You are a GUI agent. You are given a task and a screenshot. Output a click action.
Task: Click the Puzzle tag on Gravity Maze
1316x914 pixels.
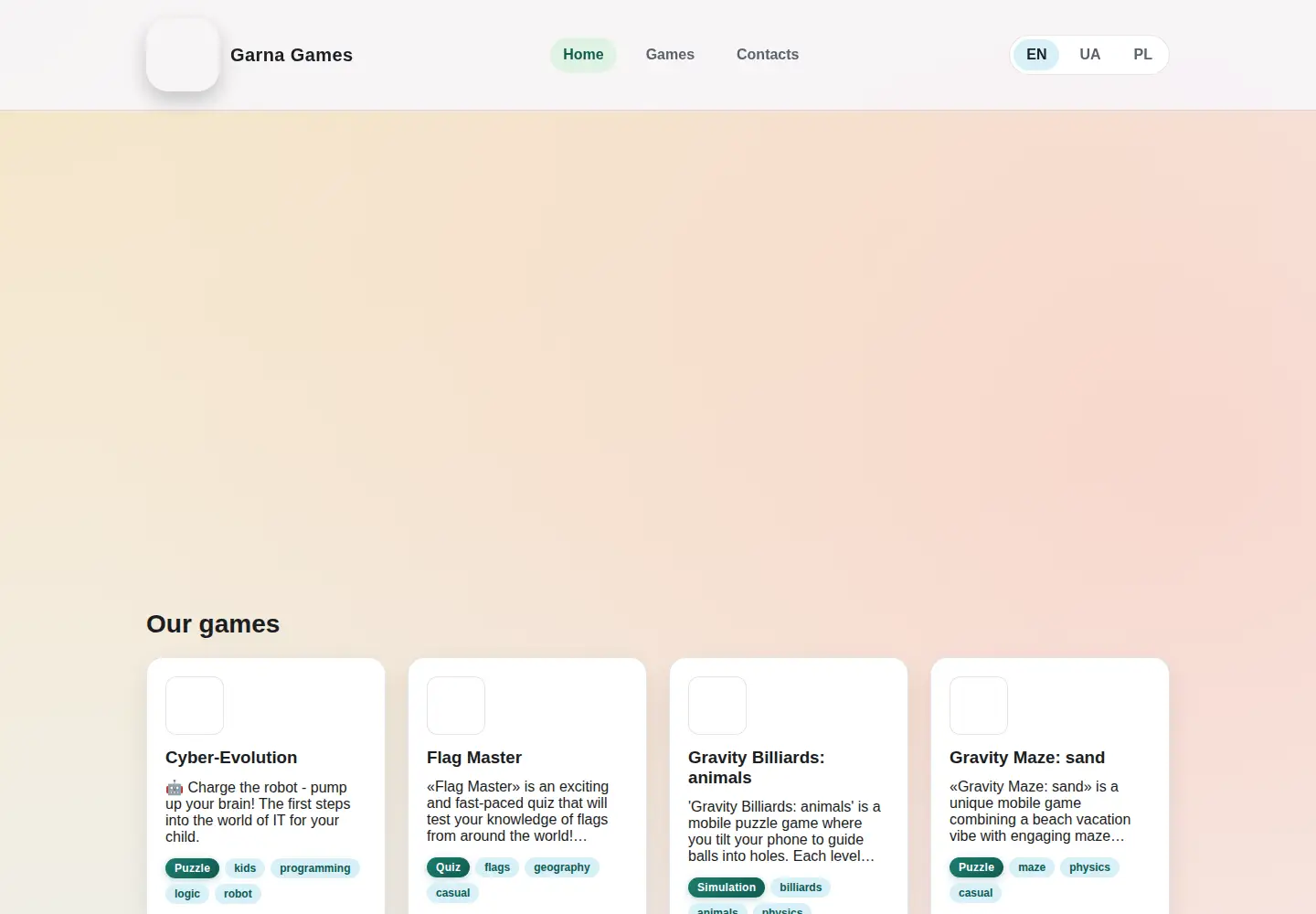pos(976,867)
